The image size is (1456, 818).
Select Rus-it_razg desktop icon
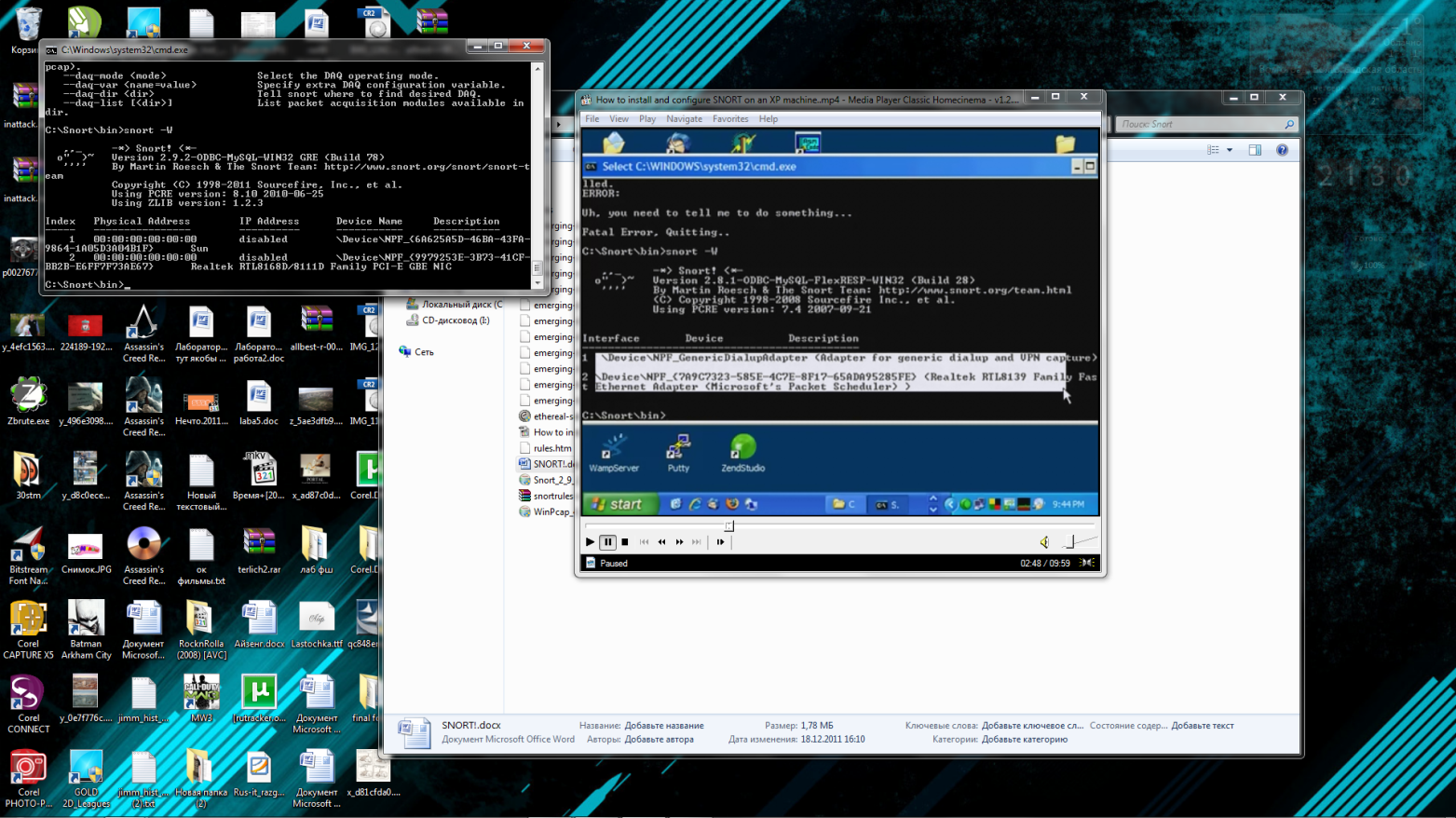[259, 773]
